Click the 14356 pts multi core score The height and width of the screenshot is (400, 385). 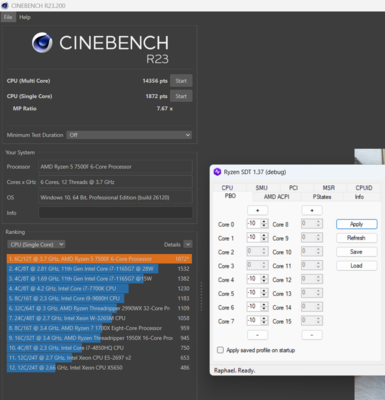tap(155, 81)
